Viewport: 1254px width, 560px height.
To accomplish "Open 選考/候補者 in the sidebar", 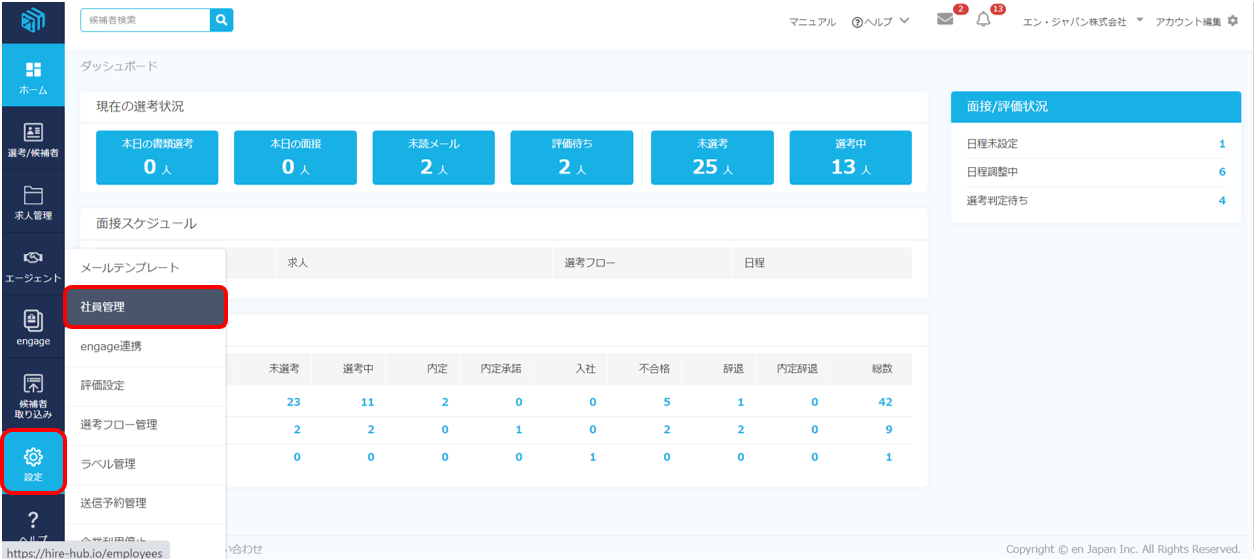I will point(32,140).
